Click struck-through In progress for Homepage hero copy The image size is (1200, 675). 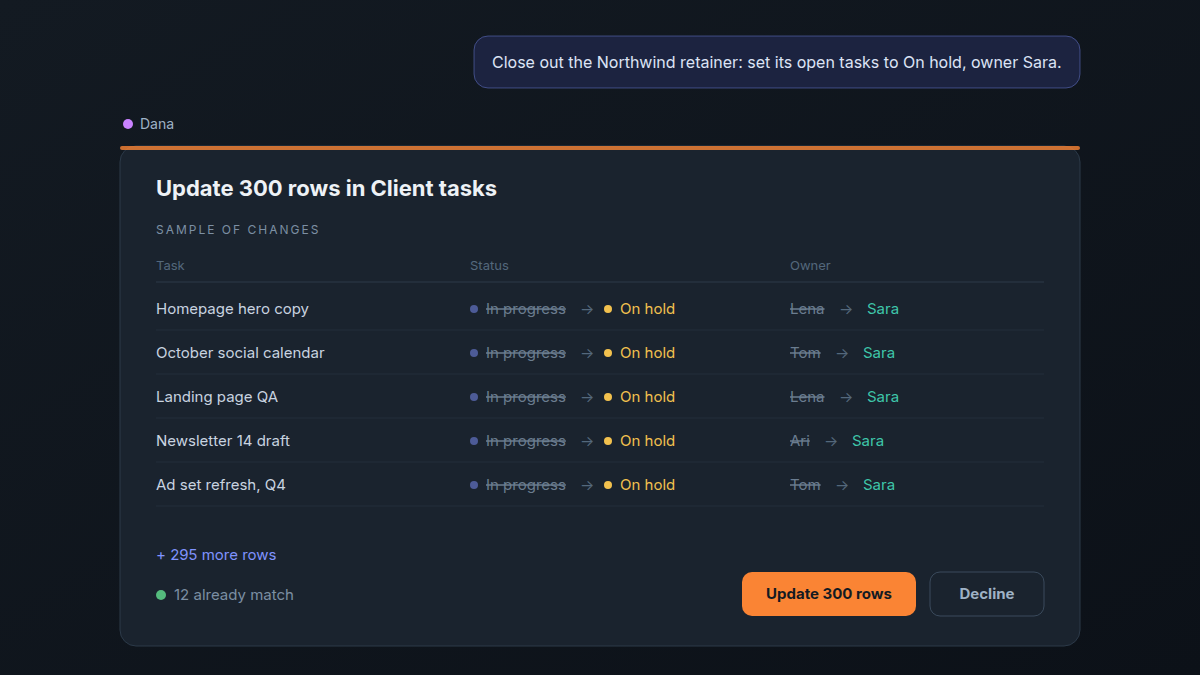pyautogui.click(x=526, y=309)
